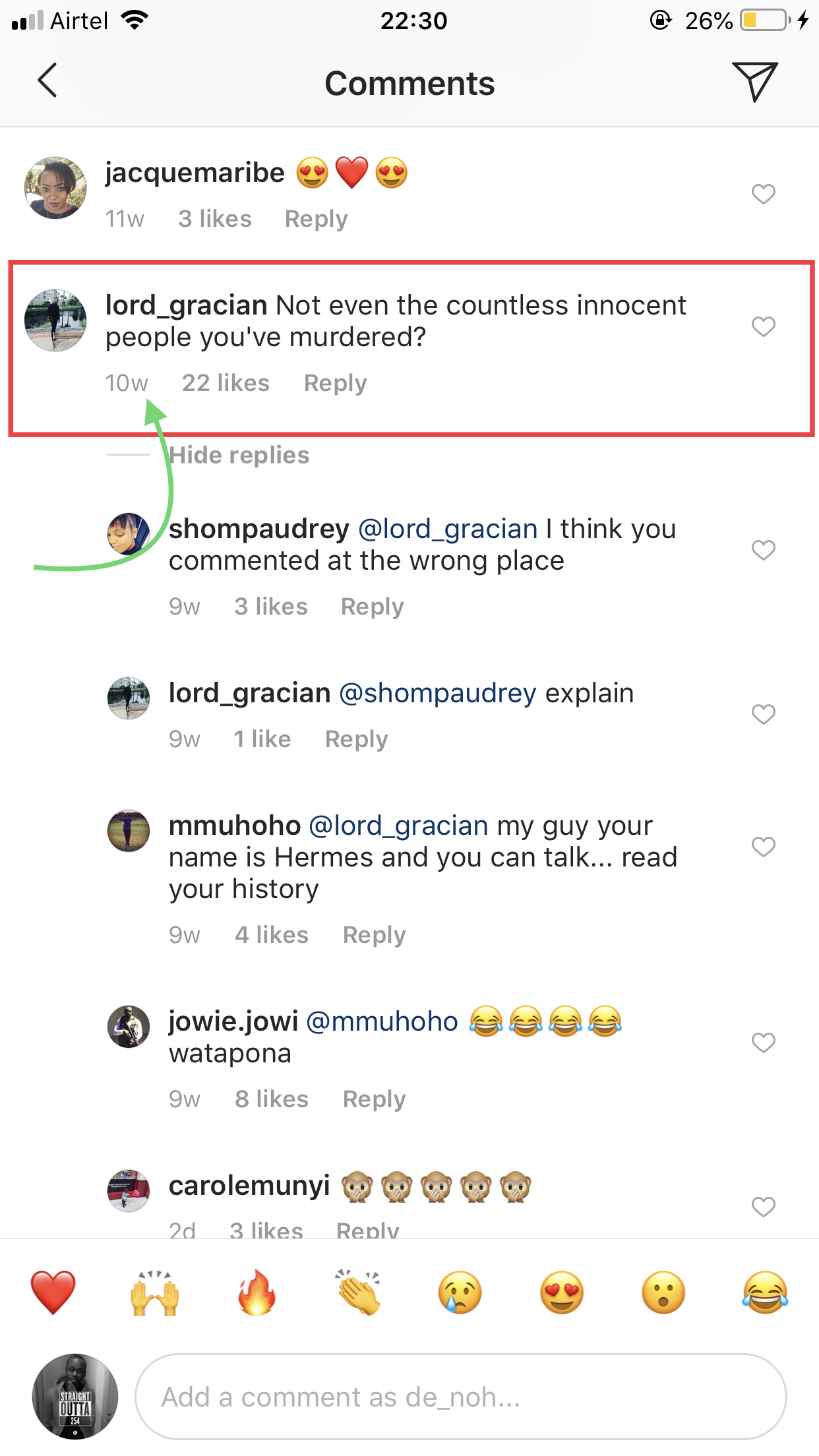Open @shompaudrey mention link

pyautogui.click(x=437, y=693)
